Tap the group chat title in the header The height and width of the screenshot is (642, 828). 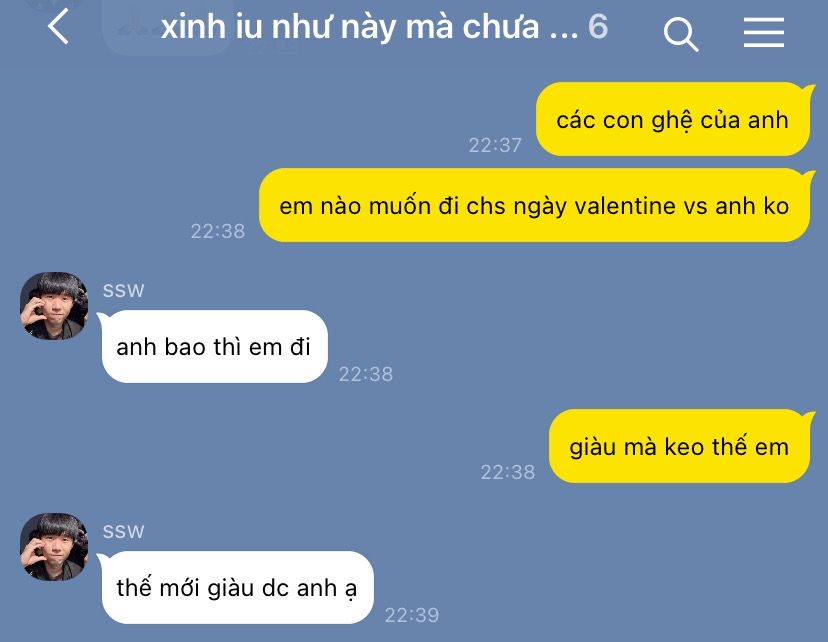coord(369,27)
